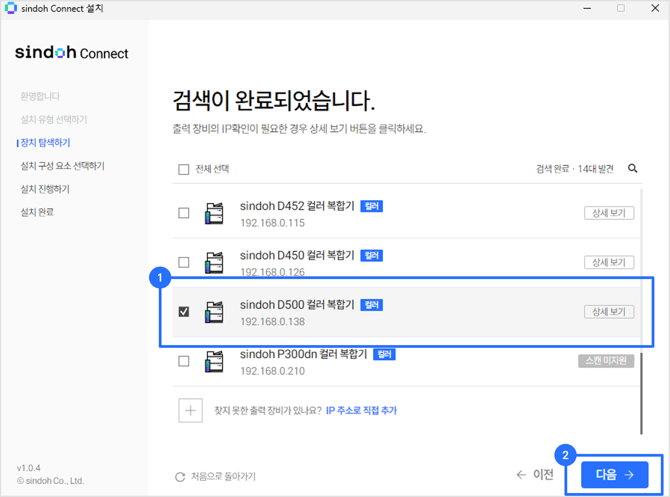Click the sindoh P300dn 컬러 복합기 name
670x497 pixels.
point(303,354)
